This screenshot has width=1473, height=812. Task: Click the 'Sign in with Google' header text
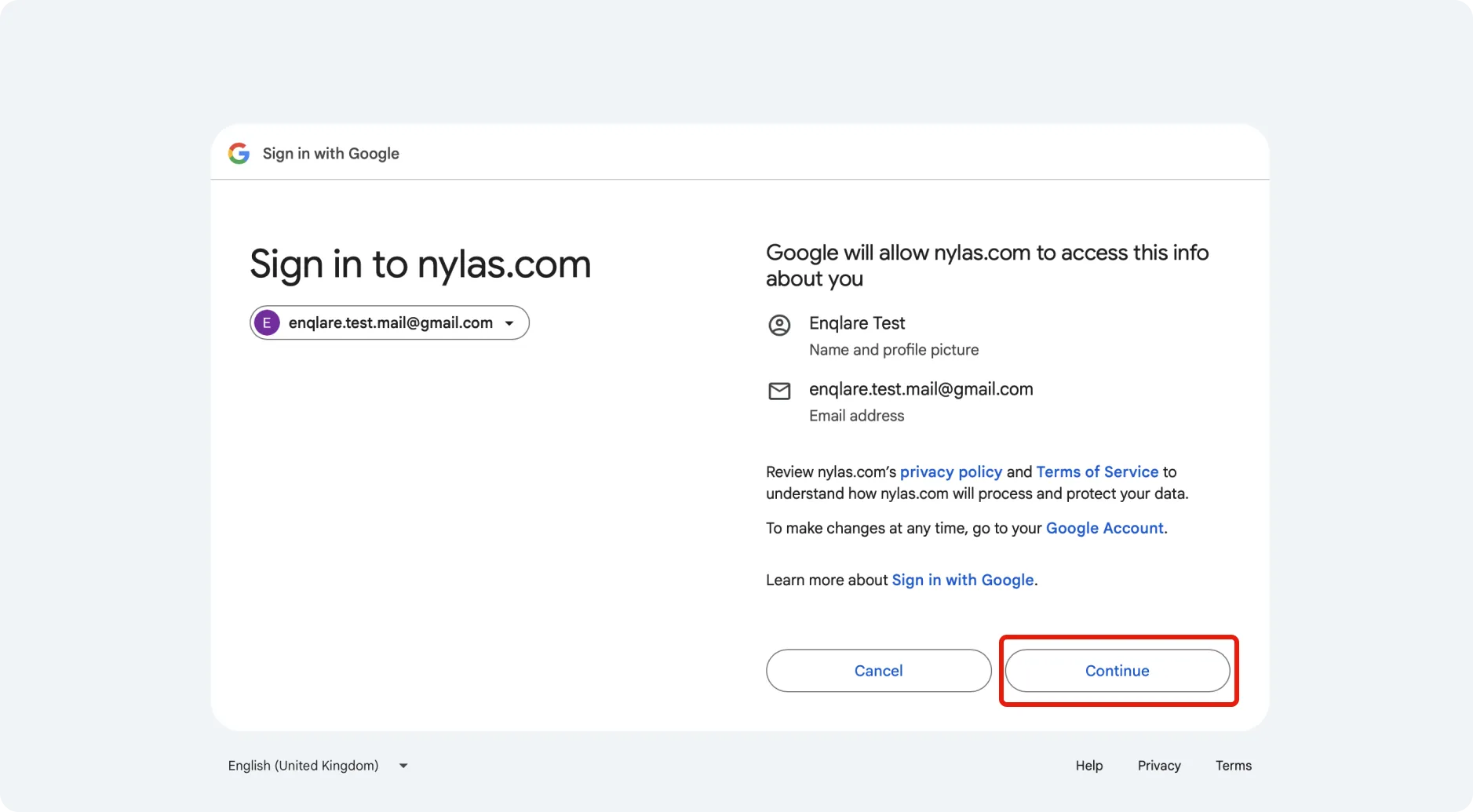(x=331, y=154)
